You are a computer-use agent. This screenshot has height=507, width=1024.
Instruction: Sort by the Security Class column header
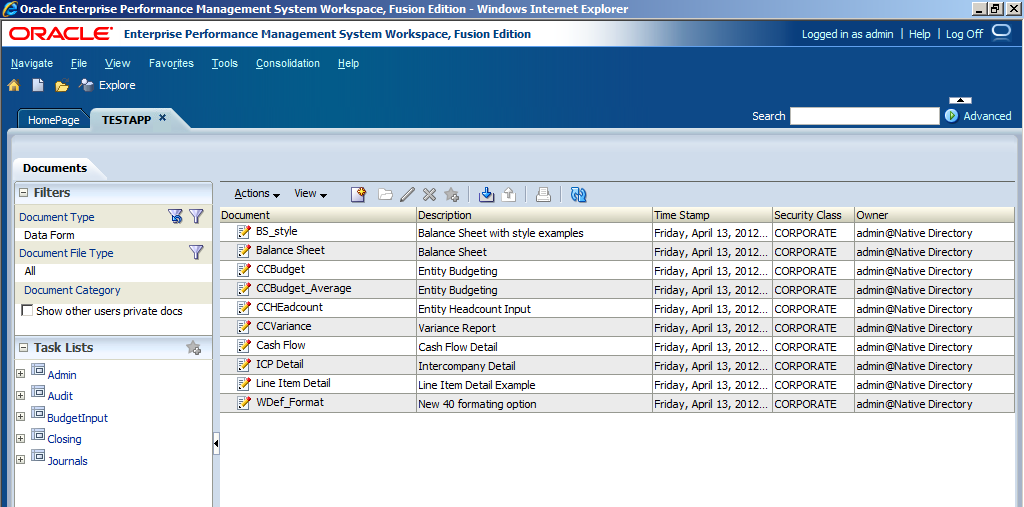coord(813,214)
